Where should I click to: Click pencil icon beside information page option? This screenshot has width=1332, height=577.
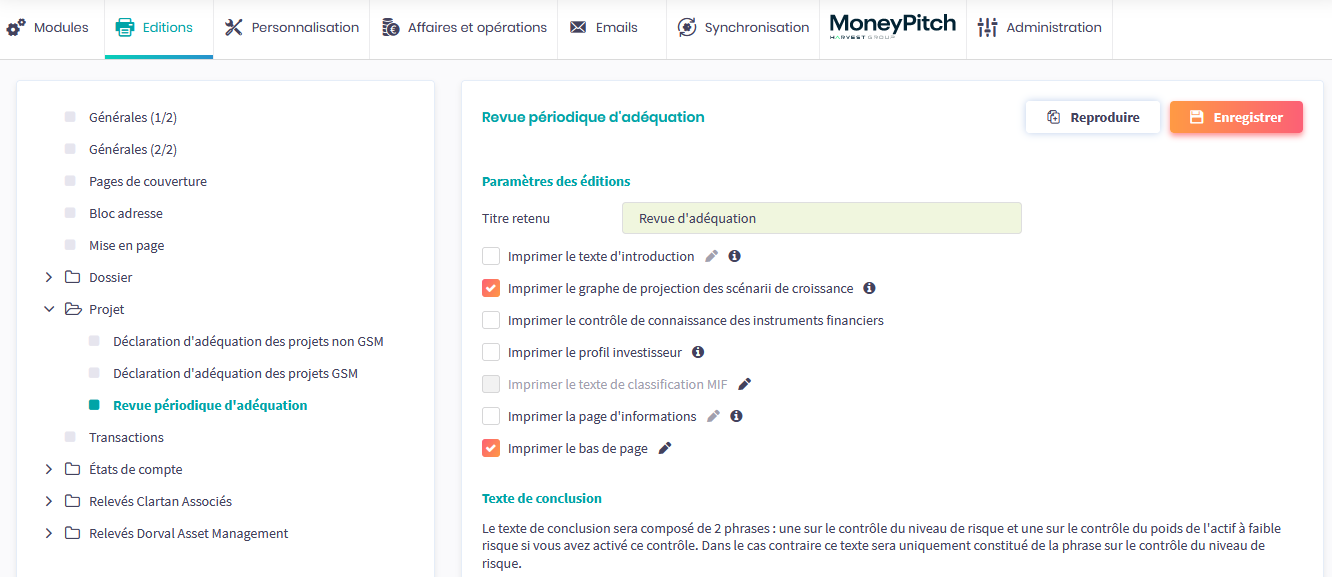[x=713, y=416]
